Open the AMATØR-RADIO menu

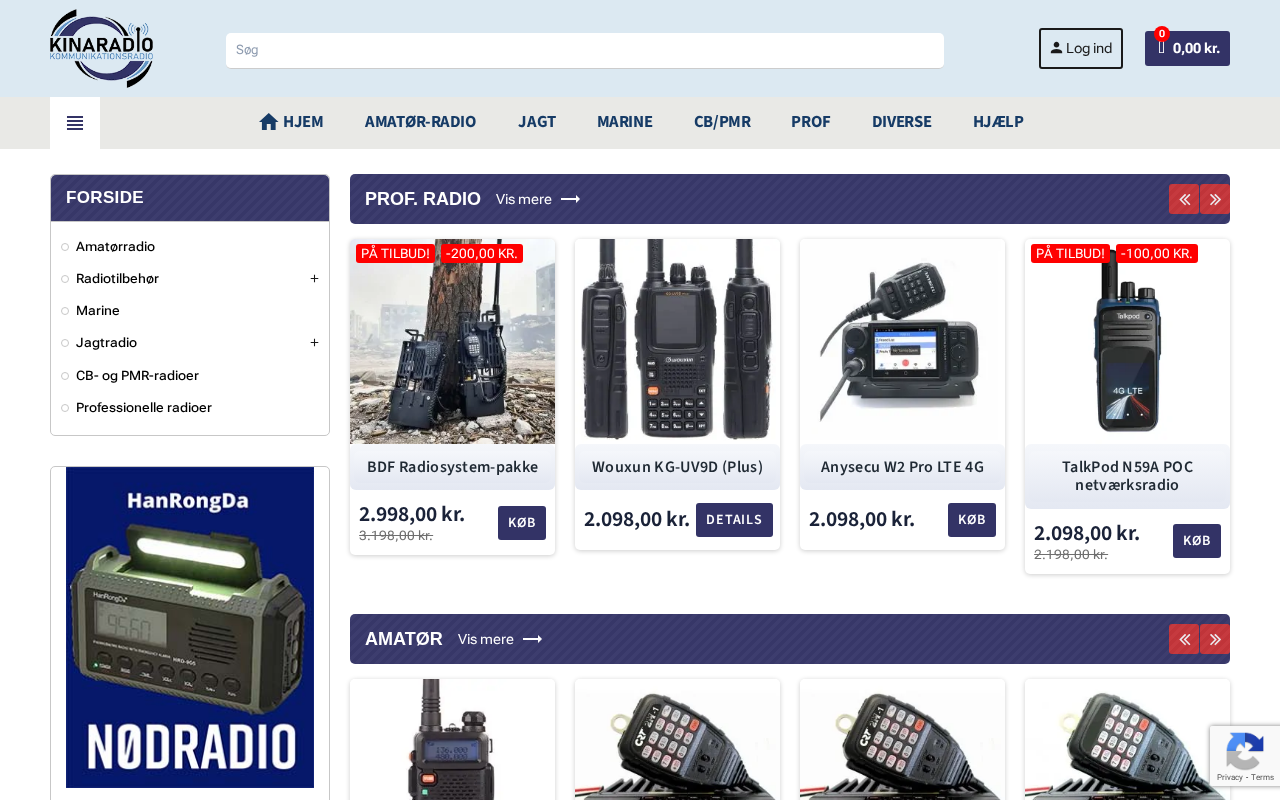coord(420,122)
